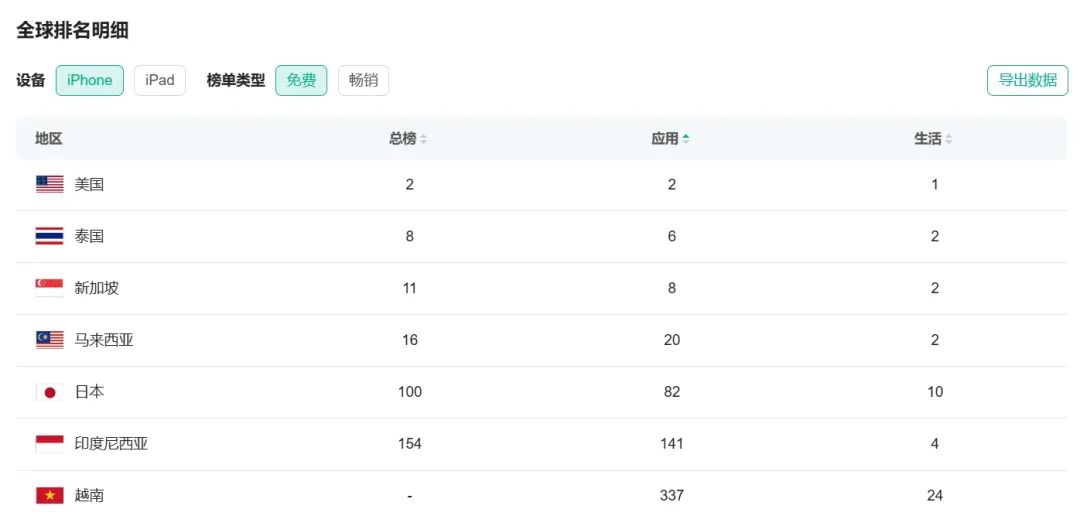1080x516 pixels.
Task: Click 生活 value 24 for 越南
Action: point(935,495)
